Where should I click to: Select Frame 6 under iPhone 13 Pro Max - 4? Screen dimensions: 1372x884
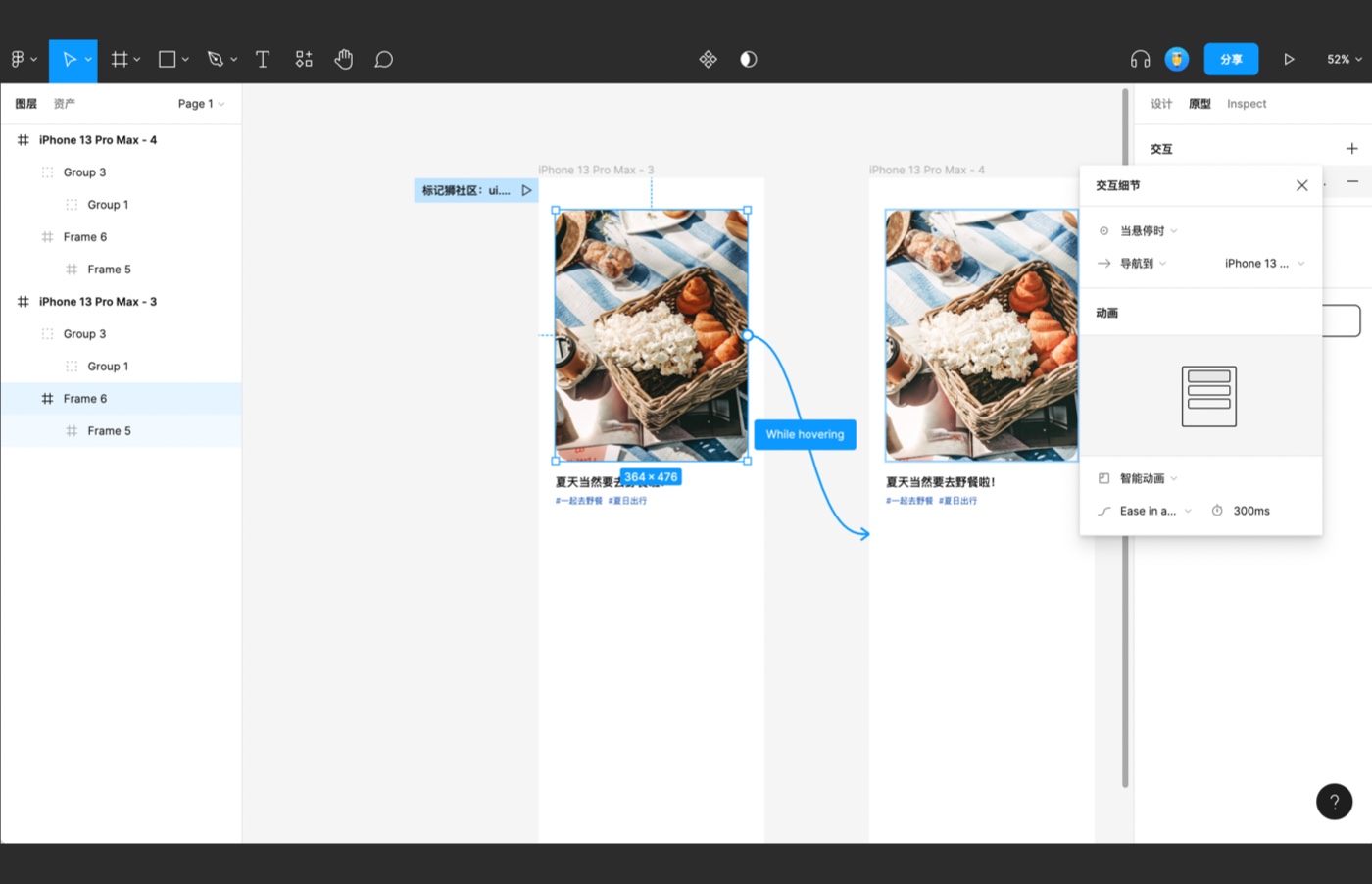121,237
